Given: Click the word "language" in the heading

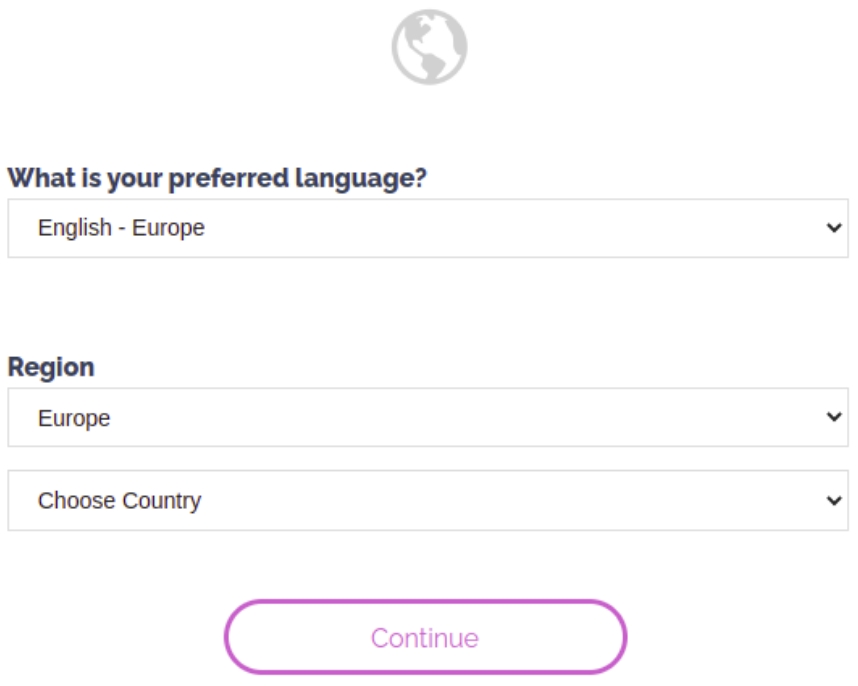Looking at the screenshot, I should (x=361, y=179).
